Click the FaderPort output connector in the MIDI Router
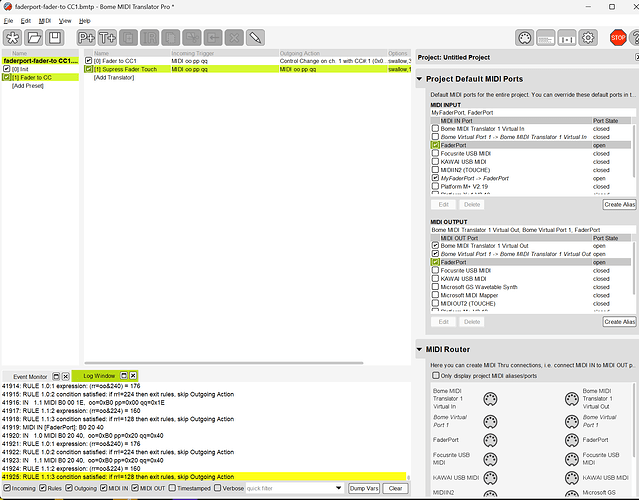Viewport: 639px width, 500px height. [x=572, y=440]
